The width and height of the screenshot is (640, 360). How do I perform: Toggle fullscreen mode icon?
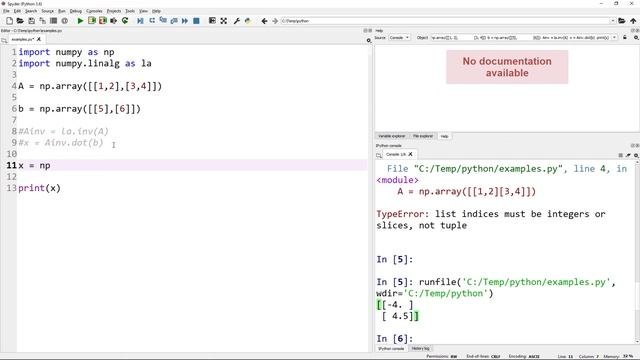click(x=224, y=20)
